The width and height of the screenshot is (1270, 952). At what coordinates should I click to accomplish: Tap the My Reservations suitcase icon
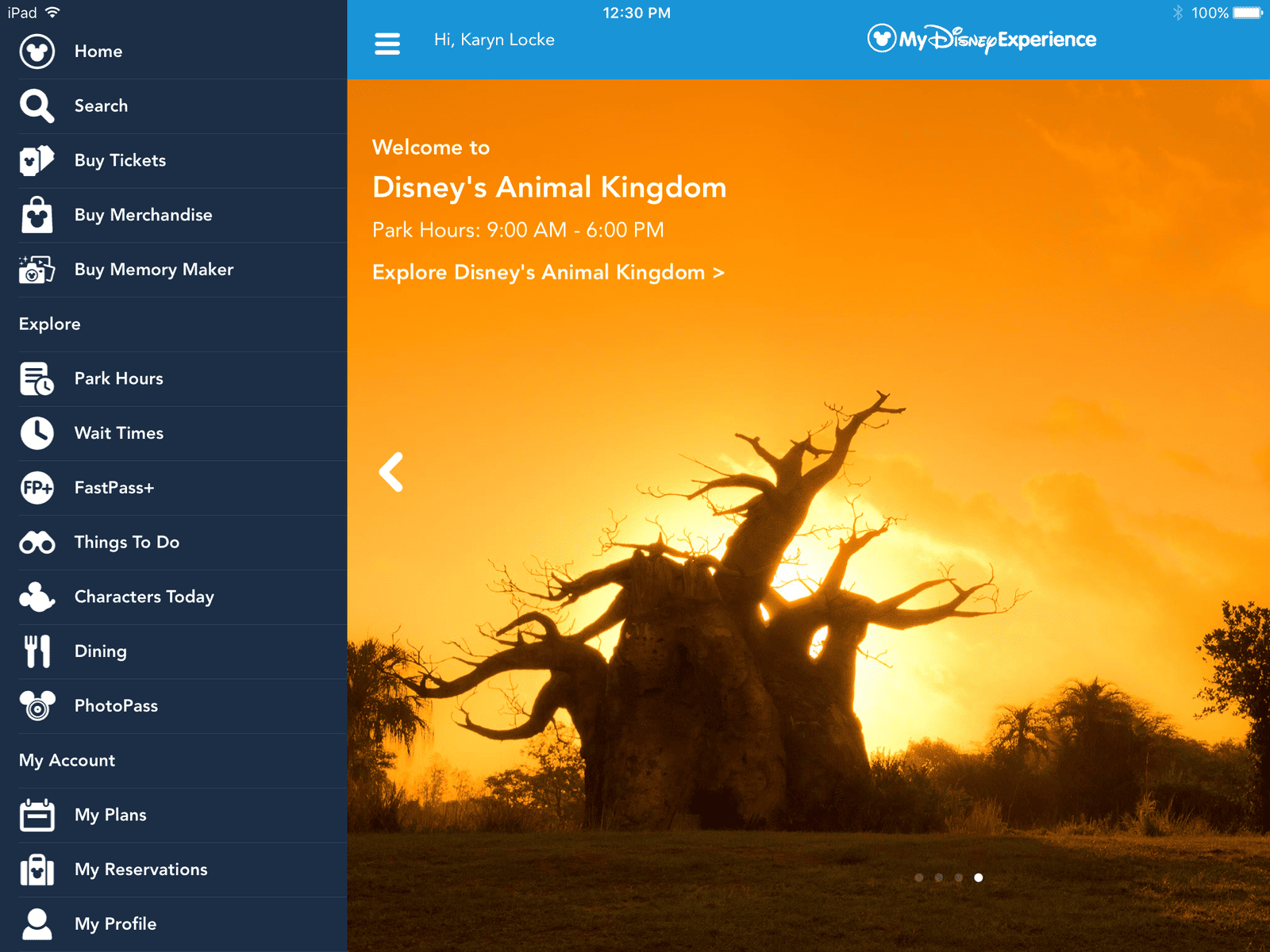pyautogui.click(x=37, y=869)
